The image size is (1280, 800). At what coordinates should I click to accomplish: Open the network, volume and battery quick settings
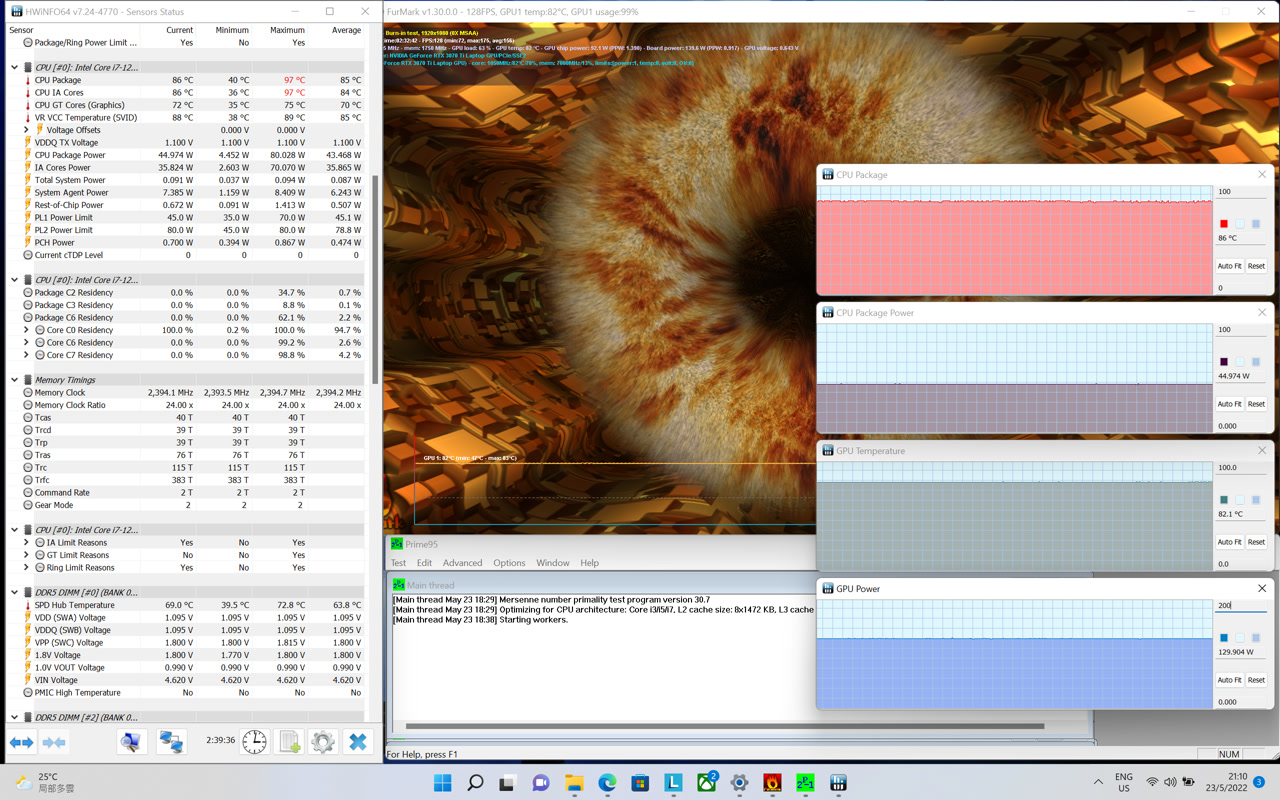(x=1170, y=782)
